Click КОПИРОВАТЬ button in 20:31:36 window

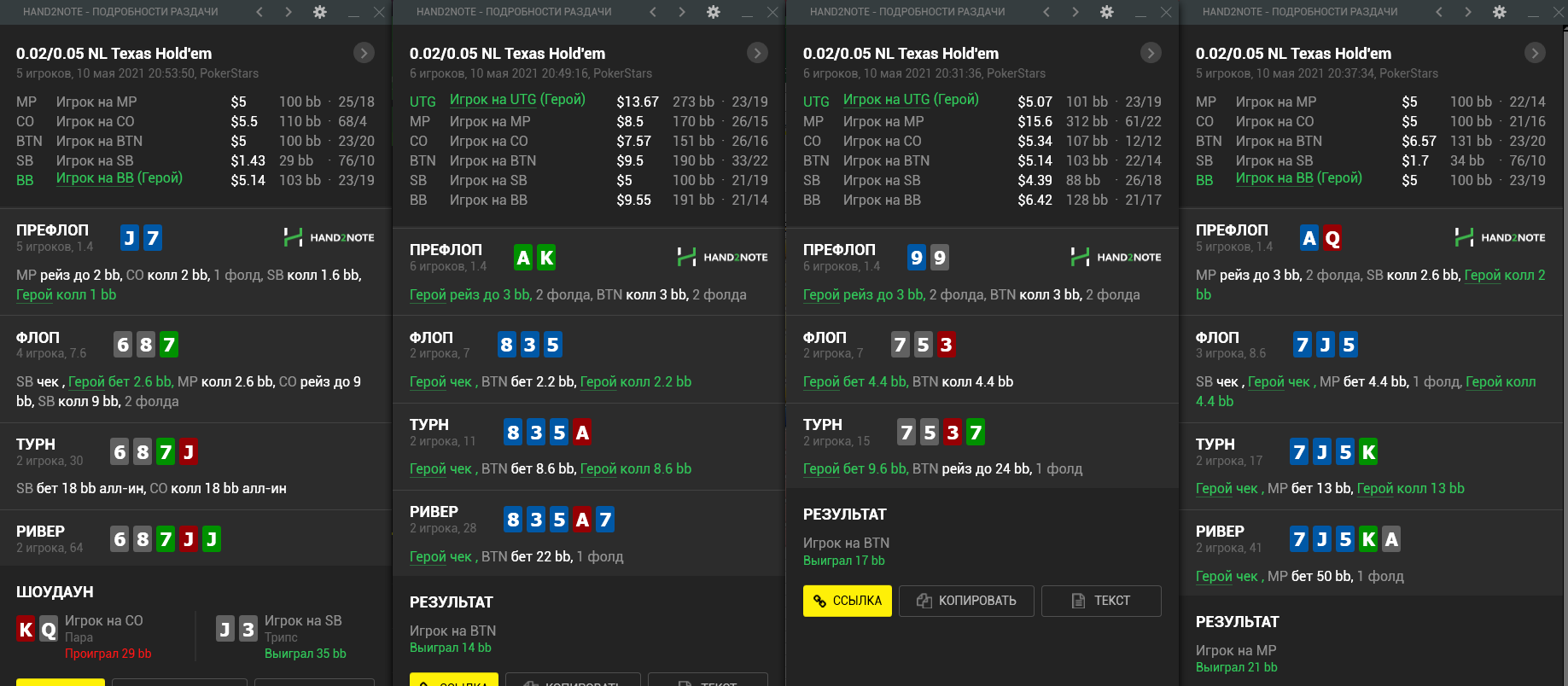[966, 601]
